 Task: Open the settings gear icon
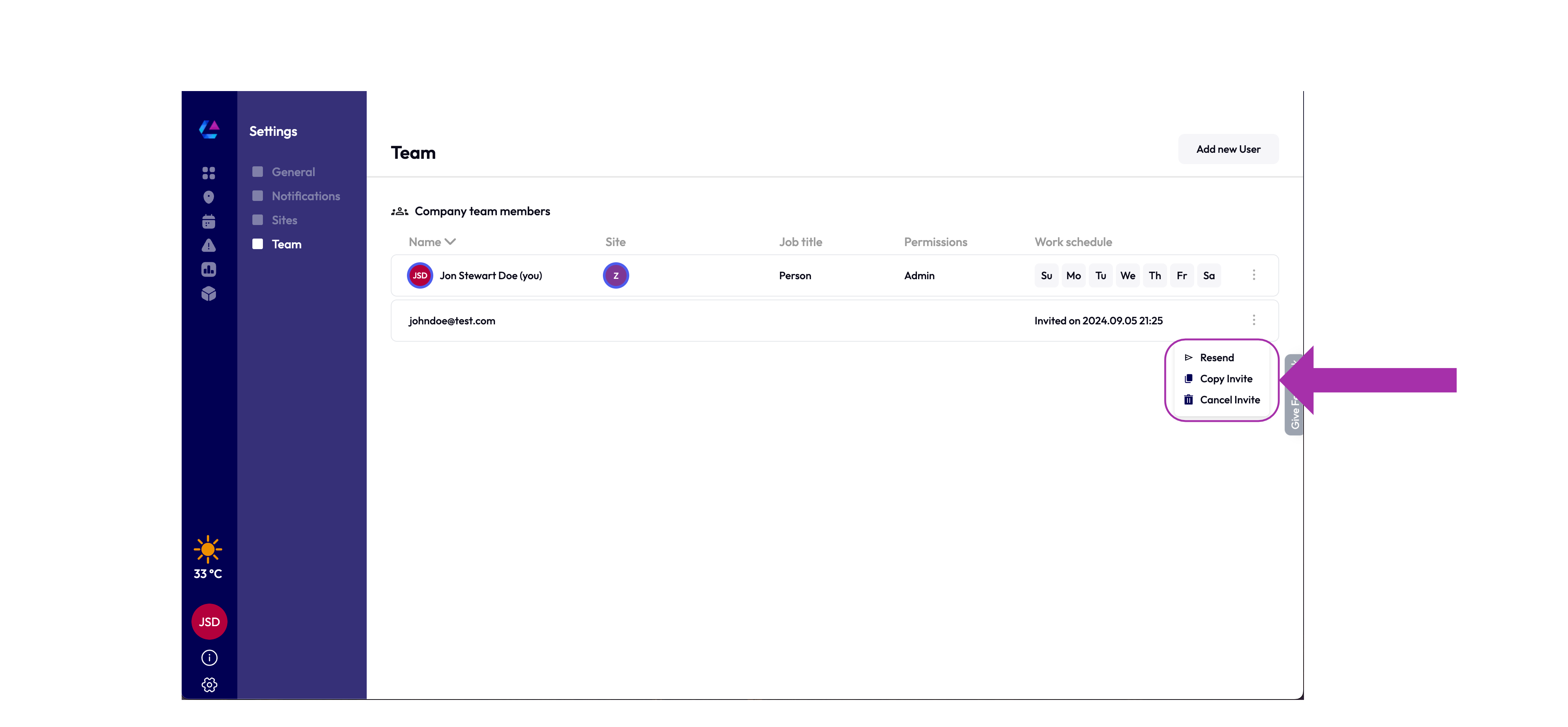pos(209,684)
